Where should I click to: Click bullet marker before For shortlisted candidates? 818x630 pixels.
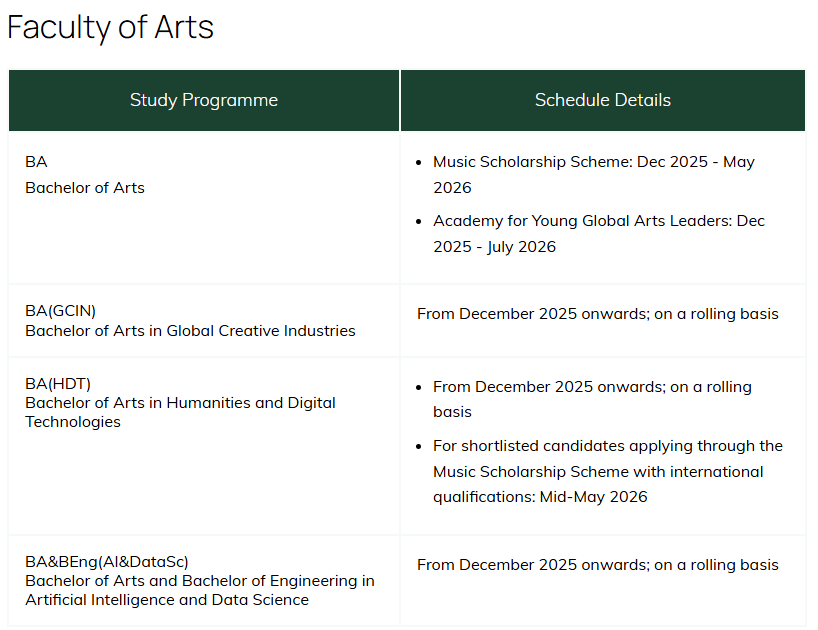[x=419, y=446]
